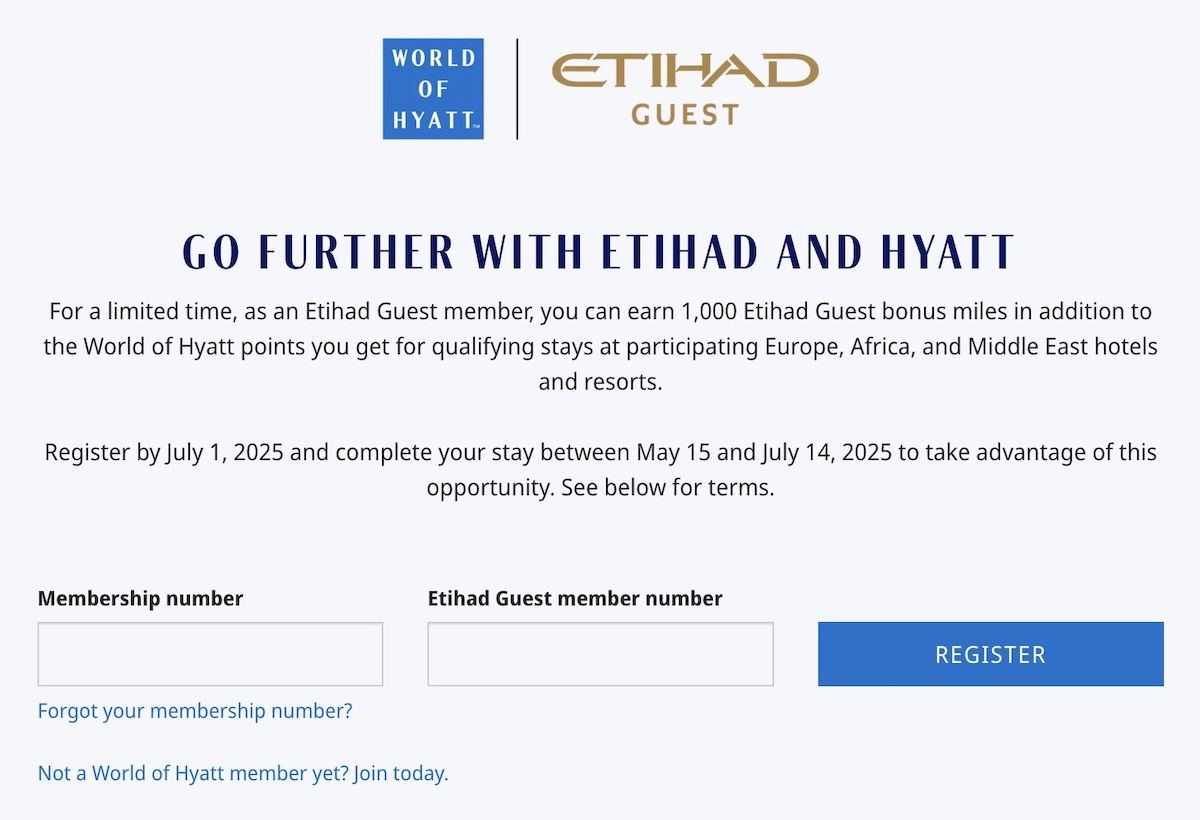
Task: Click the Etihad wordmark logo
Action: 685,72
